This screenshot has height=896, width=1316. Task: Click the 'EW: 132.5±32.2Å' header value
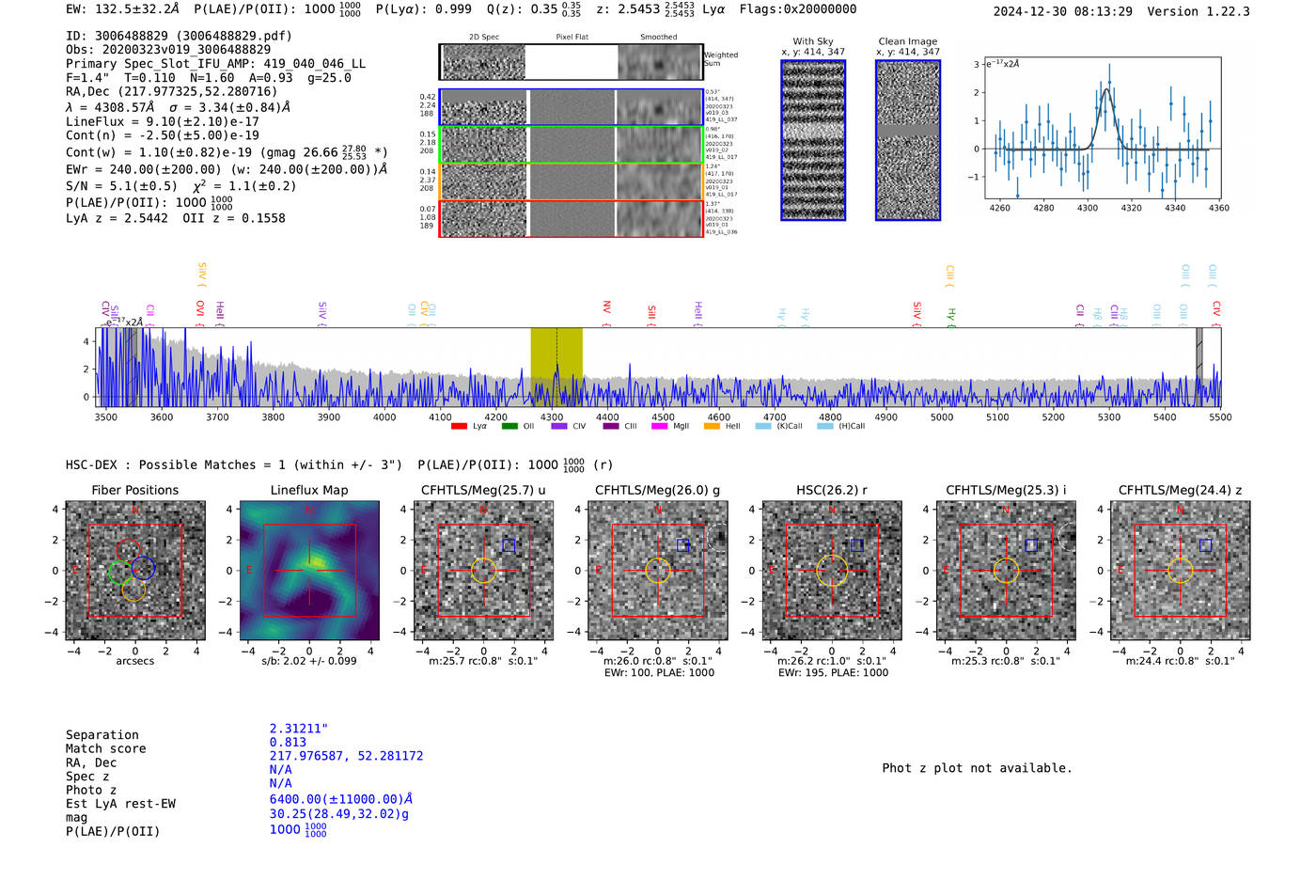point(122,8)
